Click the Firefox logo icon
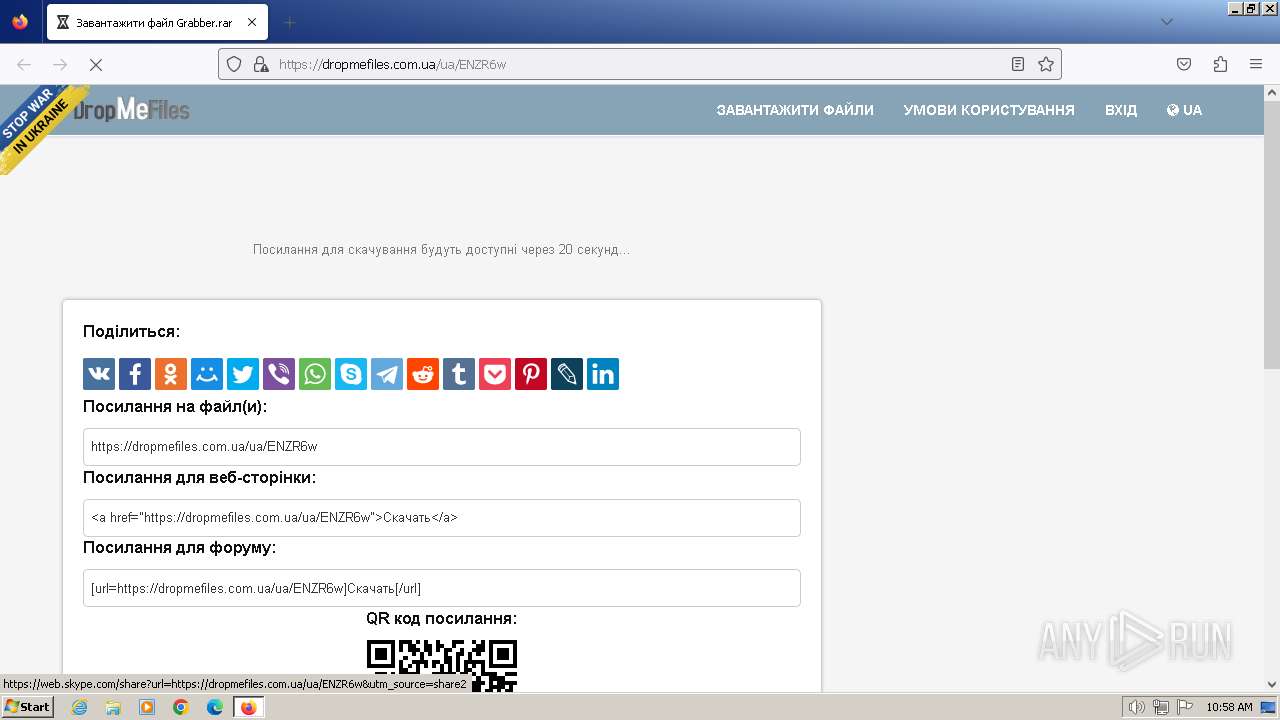Image resolution: width=1280 pixels, height=720 pixels. coord(20,22)
